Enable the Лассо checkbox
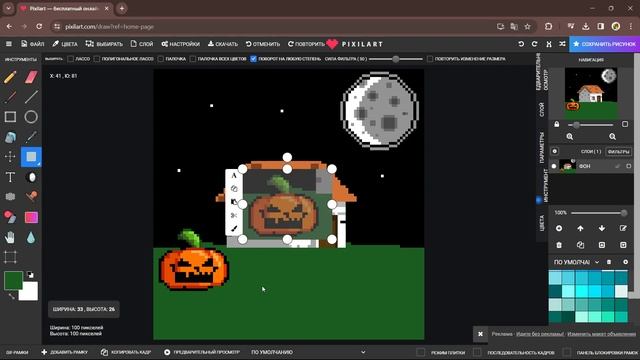This screenshot has width=640, height=360. tap(70, 59)
